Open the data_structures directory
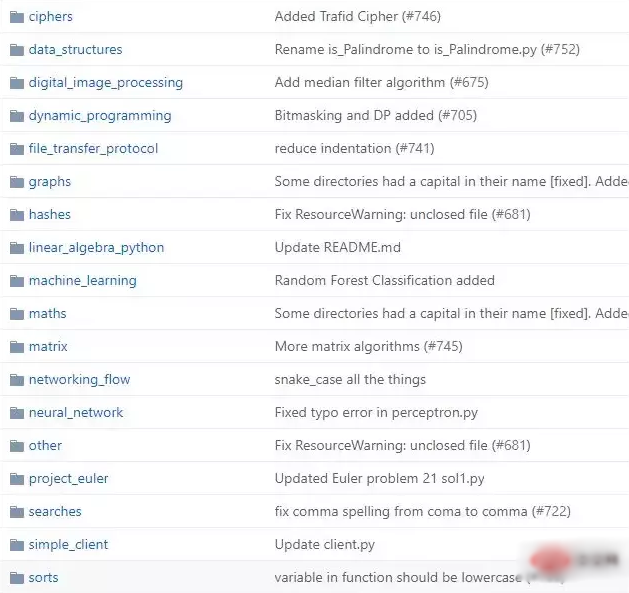 75,50
